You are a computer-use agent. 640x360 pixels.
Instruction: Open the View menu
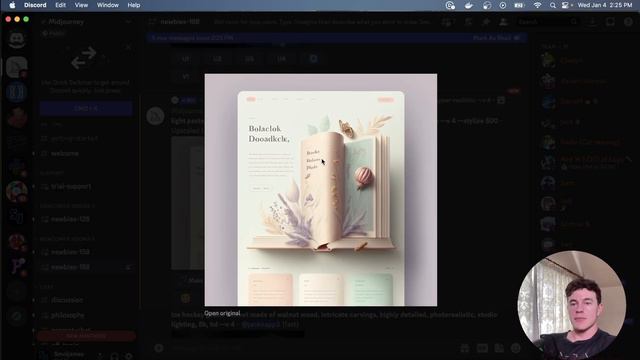click(81, 5)
